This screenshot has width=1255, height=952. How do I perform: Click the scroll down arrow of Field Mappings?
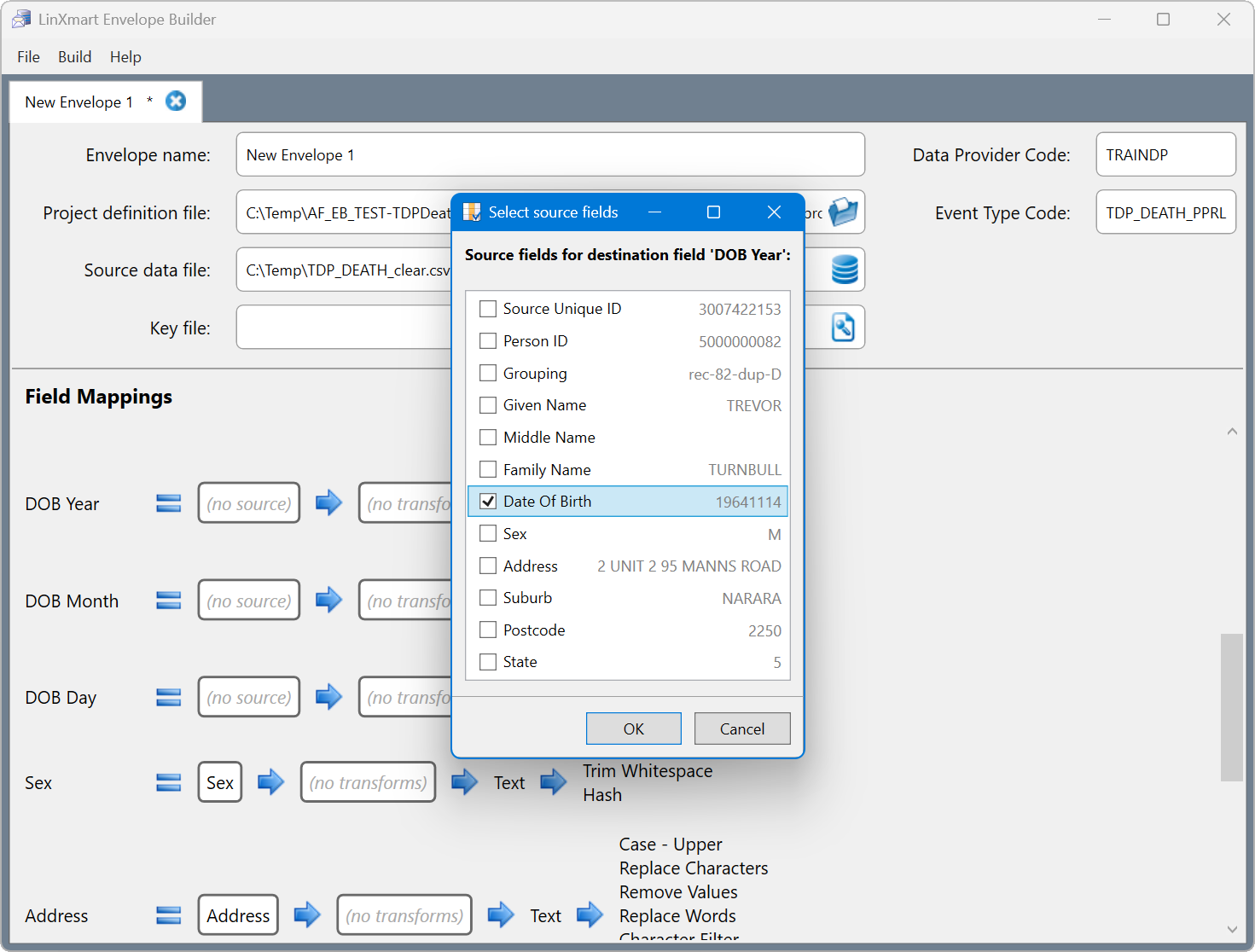click(x=1232, y=929)
